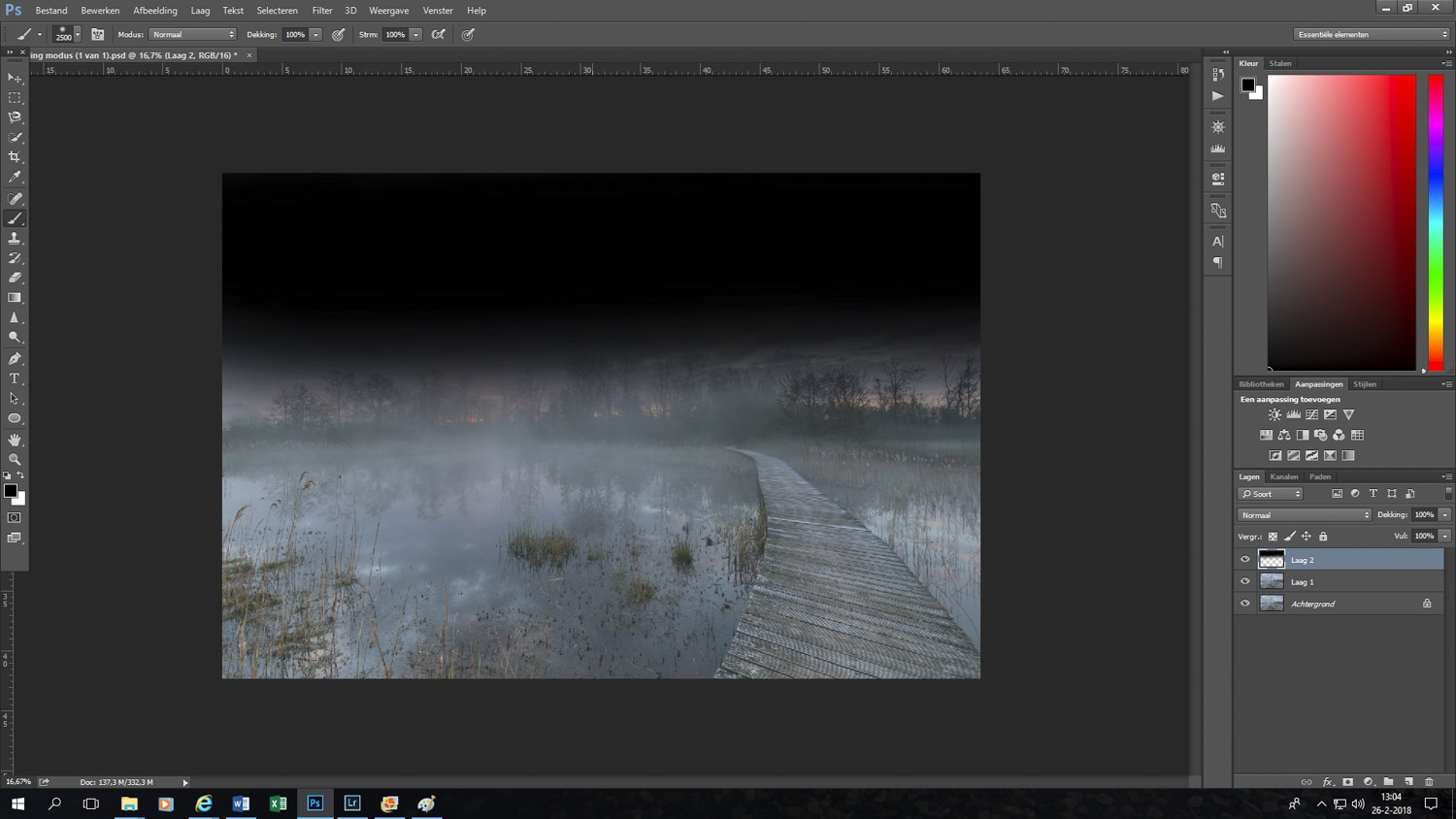This screenshot has width=1456, height=819.
Task: Add a Brightness/Contrast adjustment
Action: [x=1274, y=414]
